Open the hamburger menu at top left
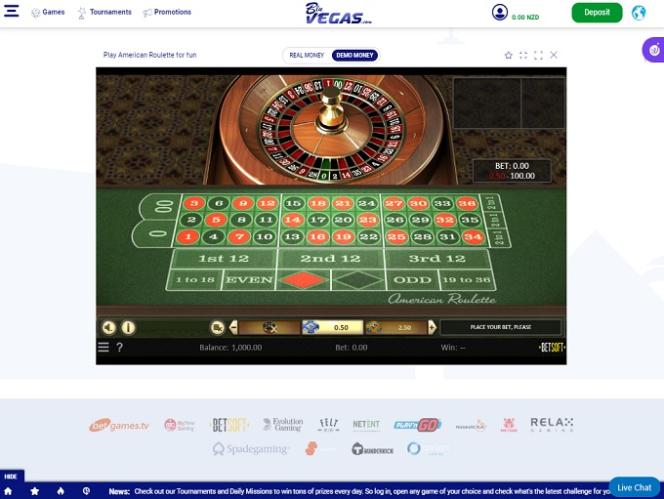The width and height of the screenshot is (664, 499). (x=11, y=11)
